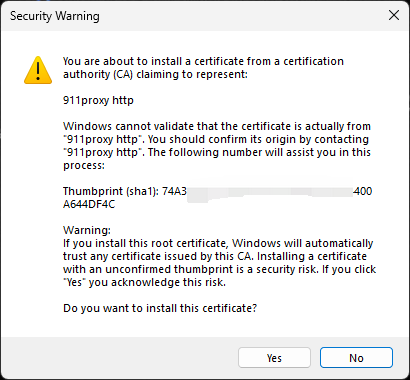Close the Security Warning dialog
Screen dimensions: 410x380
point(394,15)
